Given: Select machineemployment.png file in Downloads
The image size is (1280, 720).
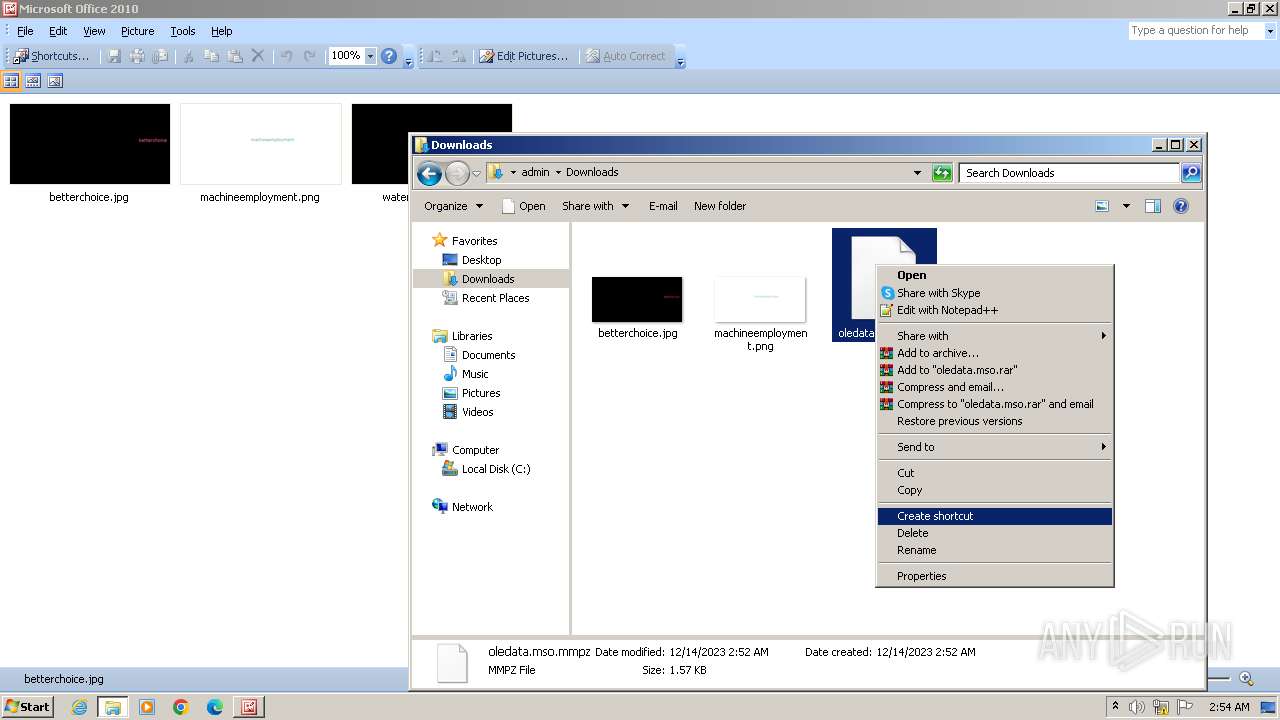Looking at the screenshot, I should tap(760, 314).
